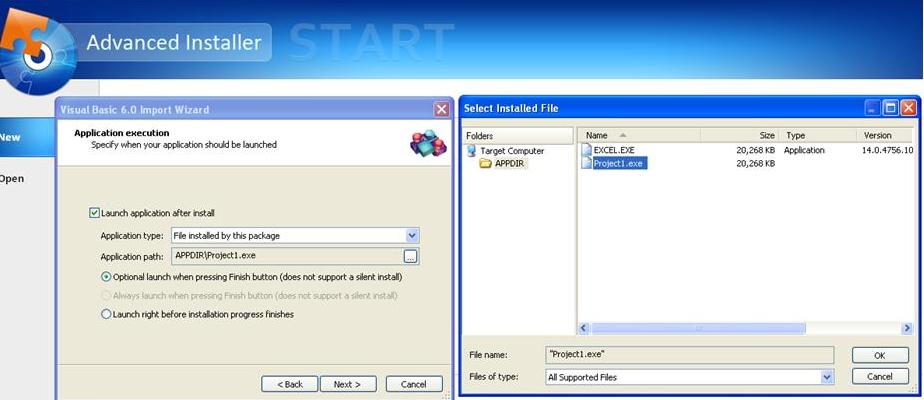This screenshot has height=400, width=924.
Task: Close the Visual Basic 6.0 Import Wizard
Action: [441, 109]
